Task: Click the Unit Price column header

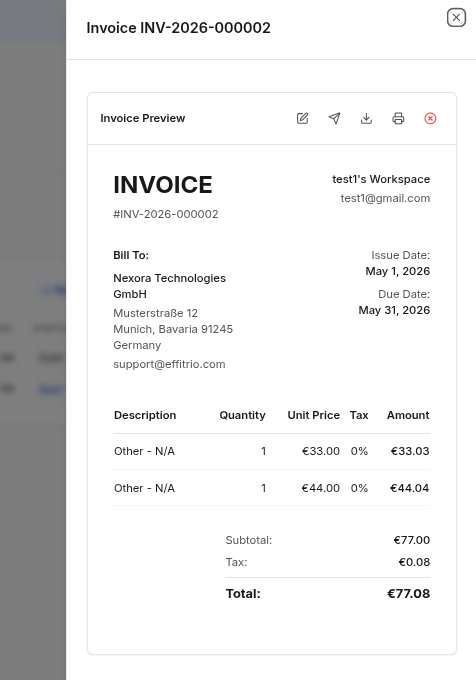Action: [313, 415]
